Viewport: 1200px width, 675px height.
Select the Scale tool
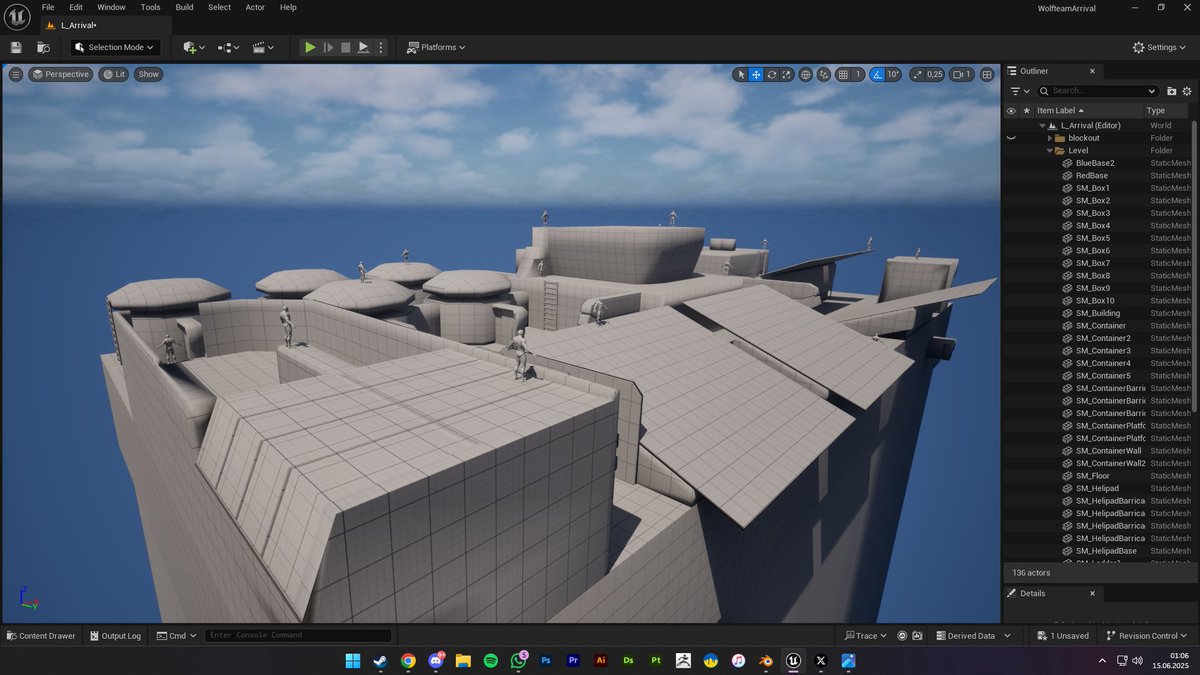[787, 74]
